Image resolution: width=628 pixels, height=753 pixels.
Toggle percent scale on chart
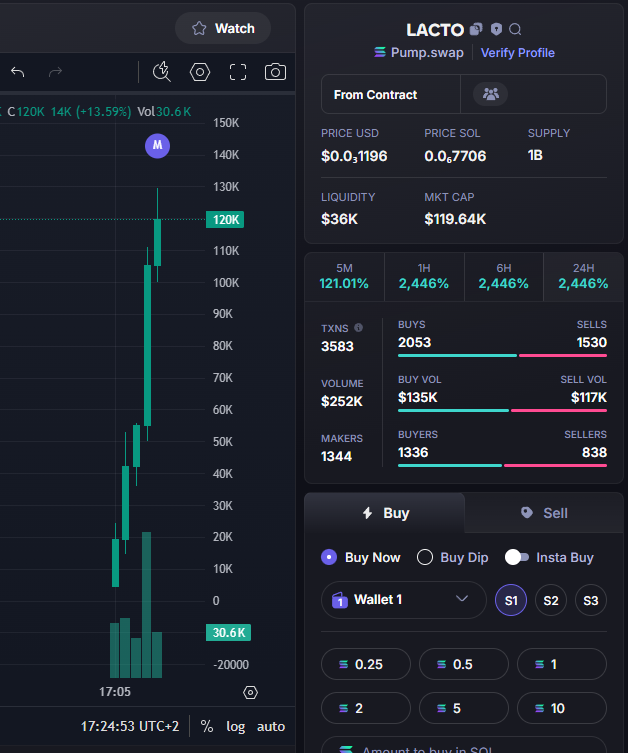pyautogui.click(x=207, y=726)
